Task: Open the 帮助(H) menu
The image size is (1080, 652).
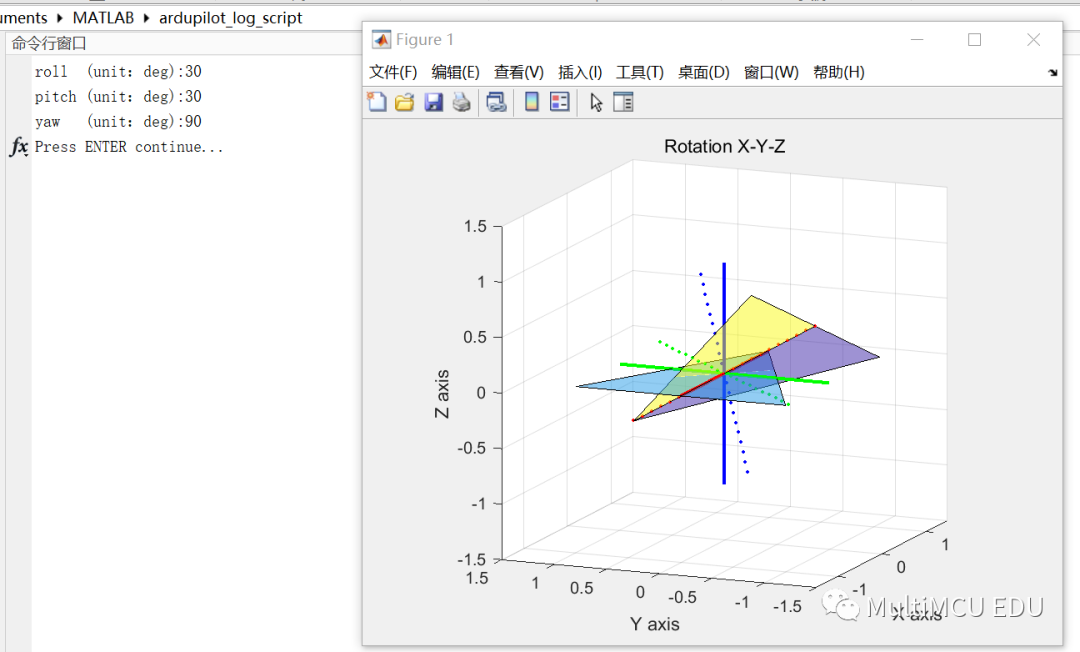Action: pos(838,72)
